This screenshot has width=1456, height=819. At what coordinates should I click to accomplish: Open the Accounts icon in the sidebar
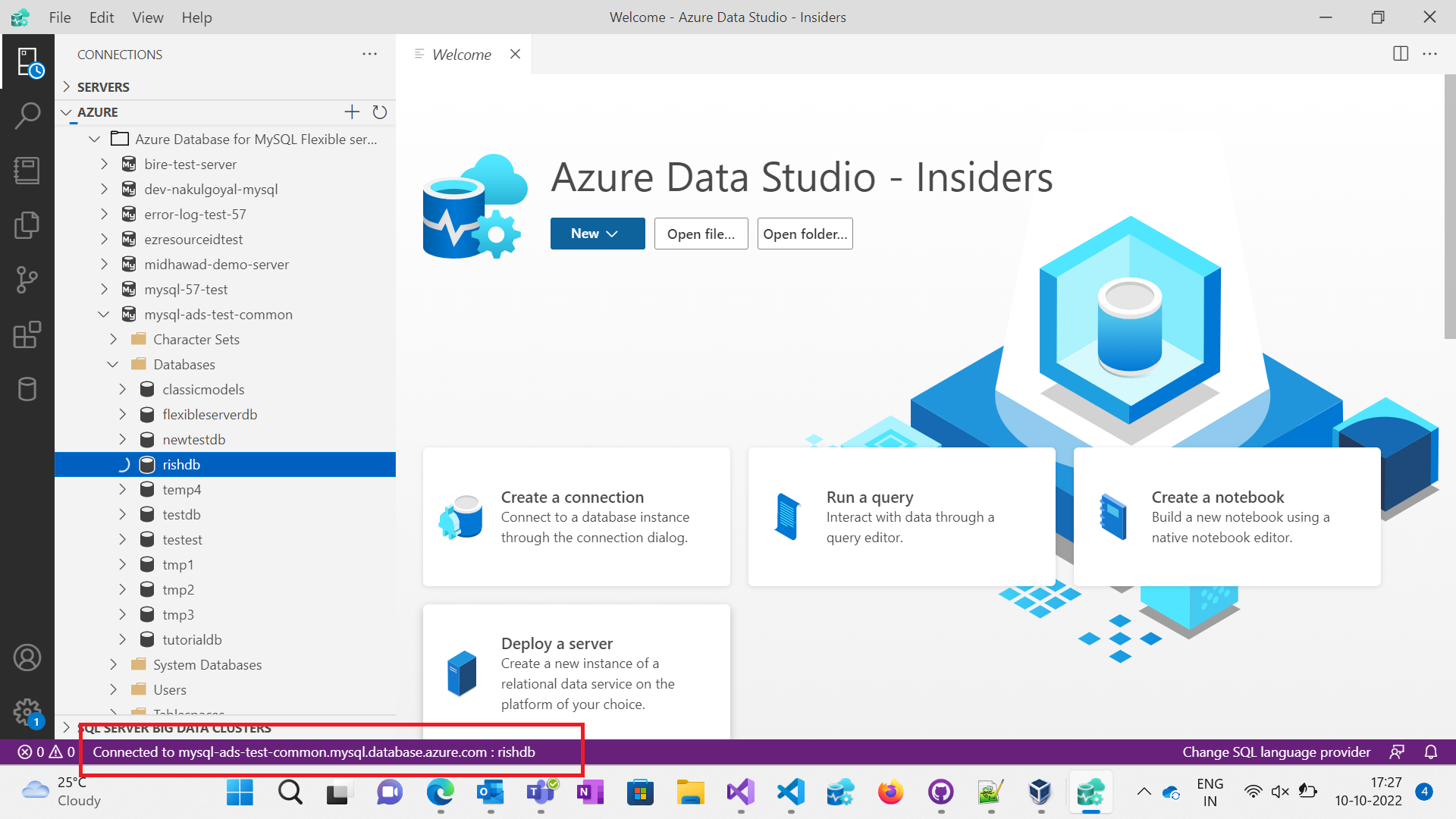coord(28,657)
